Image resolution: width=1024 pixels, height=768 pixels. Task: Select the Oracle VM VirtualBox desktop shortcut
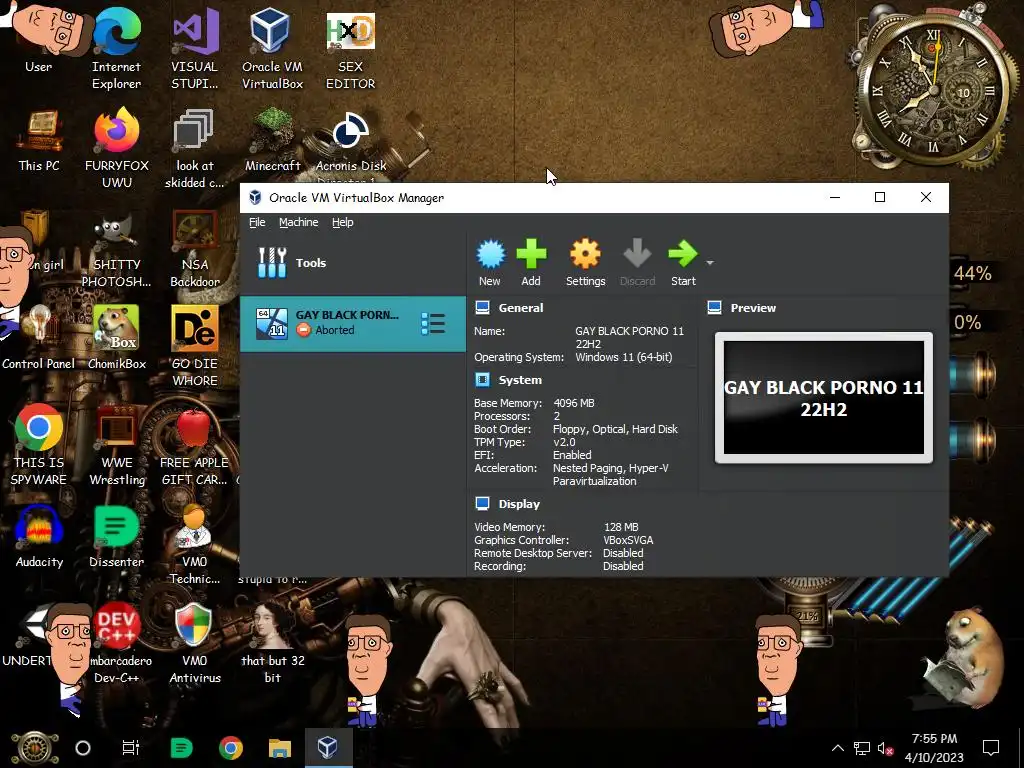(x=272, y=47)
